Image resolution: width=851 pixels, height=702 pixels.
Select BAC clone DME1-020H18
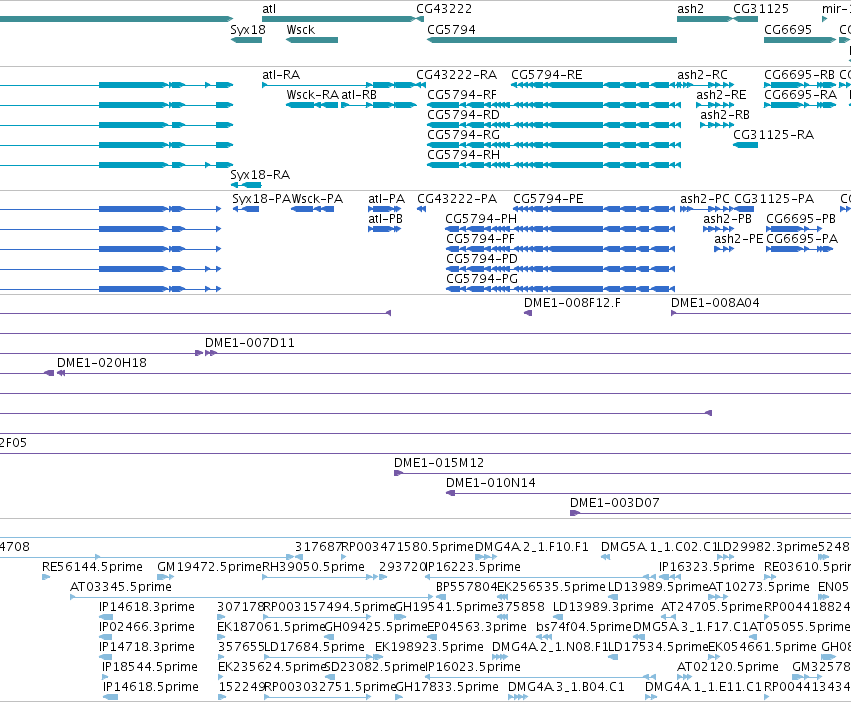coord(102,364)
